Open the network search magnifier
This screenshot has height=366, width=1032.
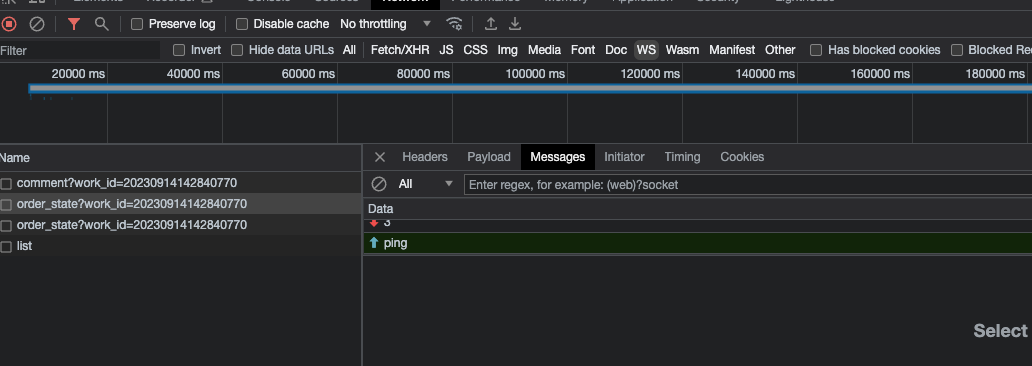click(101, 24)
